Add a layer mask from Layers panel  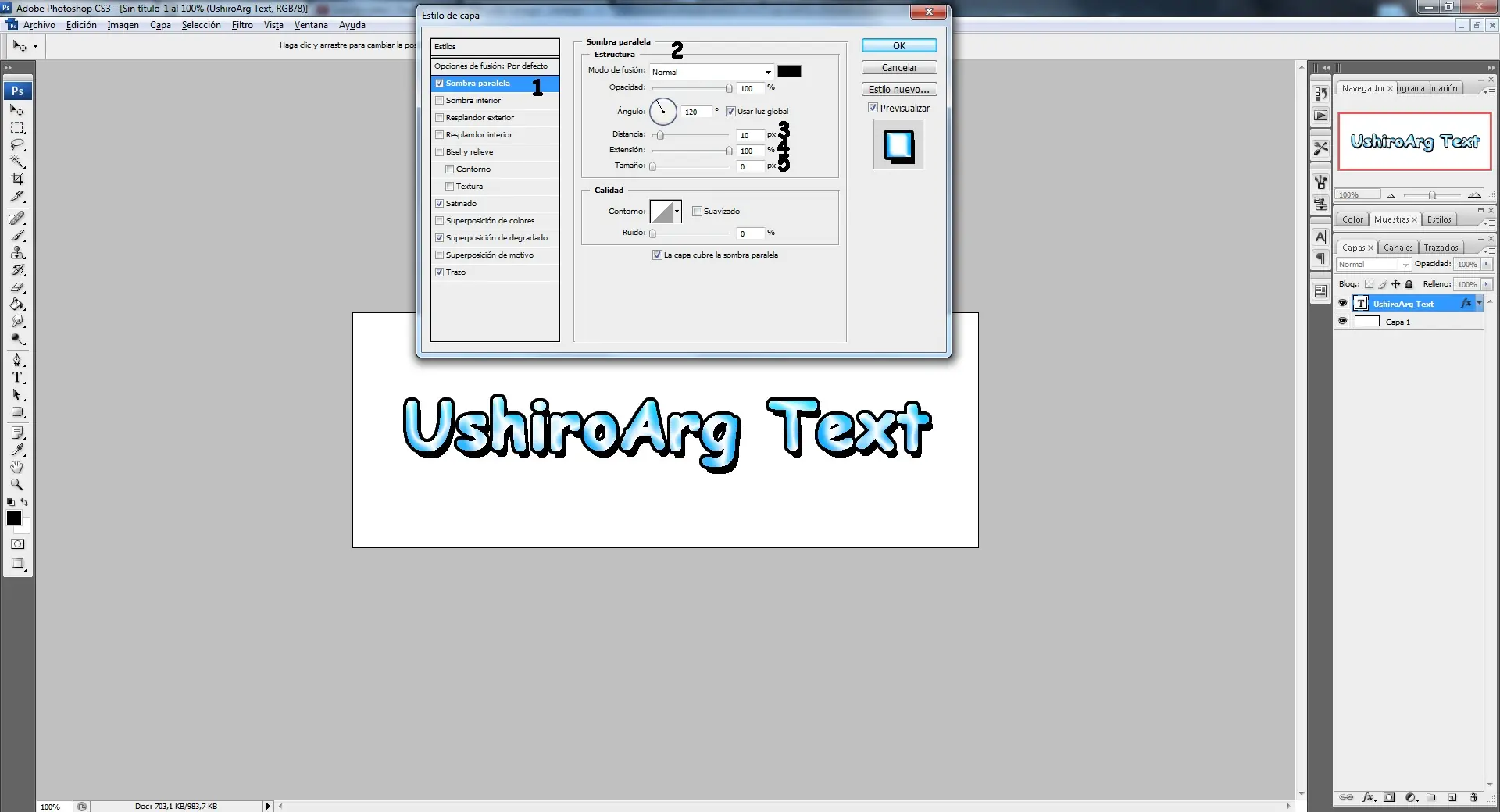1389,797
